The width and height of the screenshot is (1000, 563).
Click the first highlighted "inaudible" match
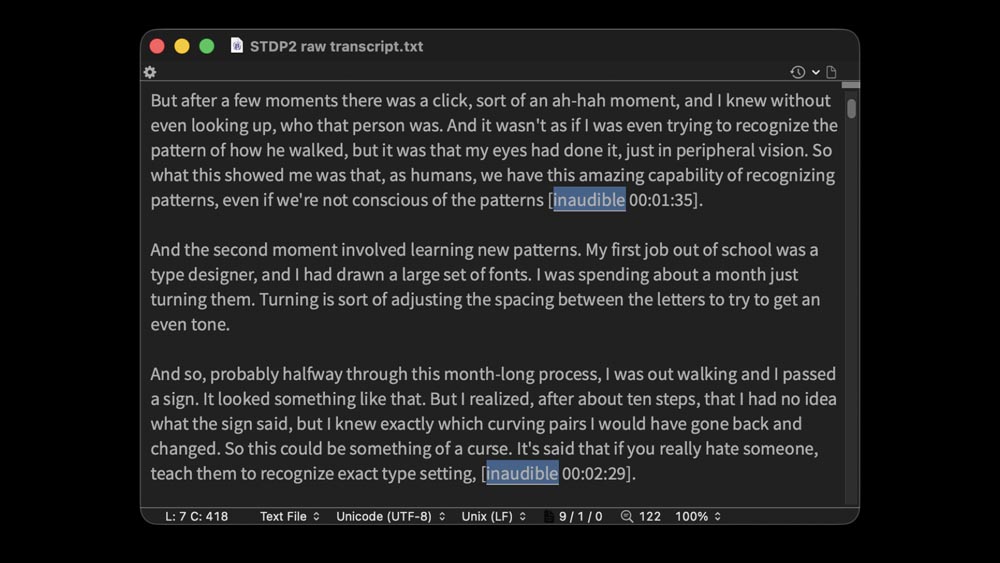(x=590, y=200)
